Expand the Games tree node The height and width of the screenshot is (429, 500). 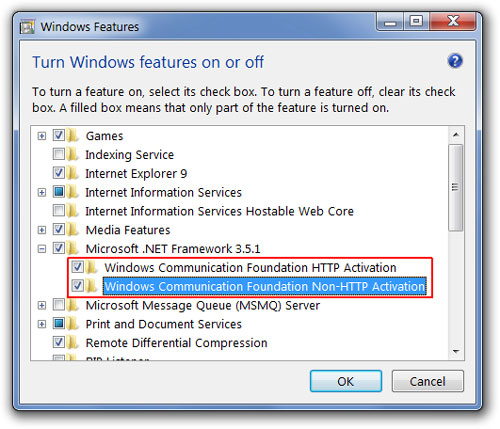[x=42, y=136]
